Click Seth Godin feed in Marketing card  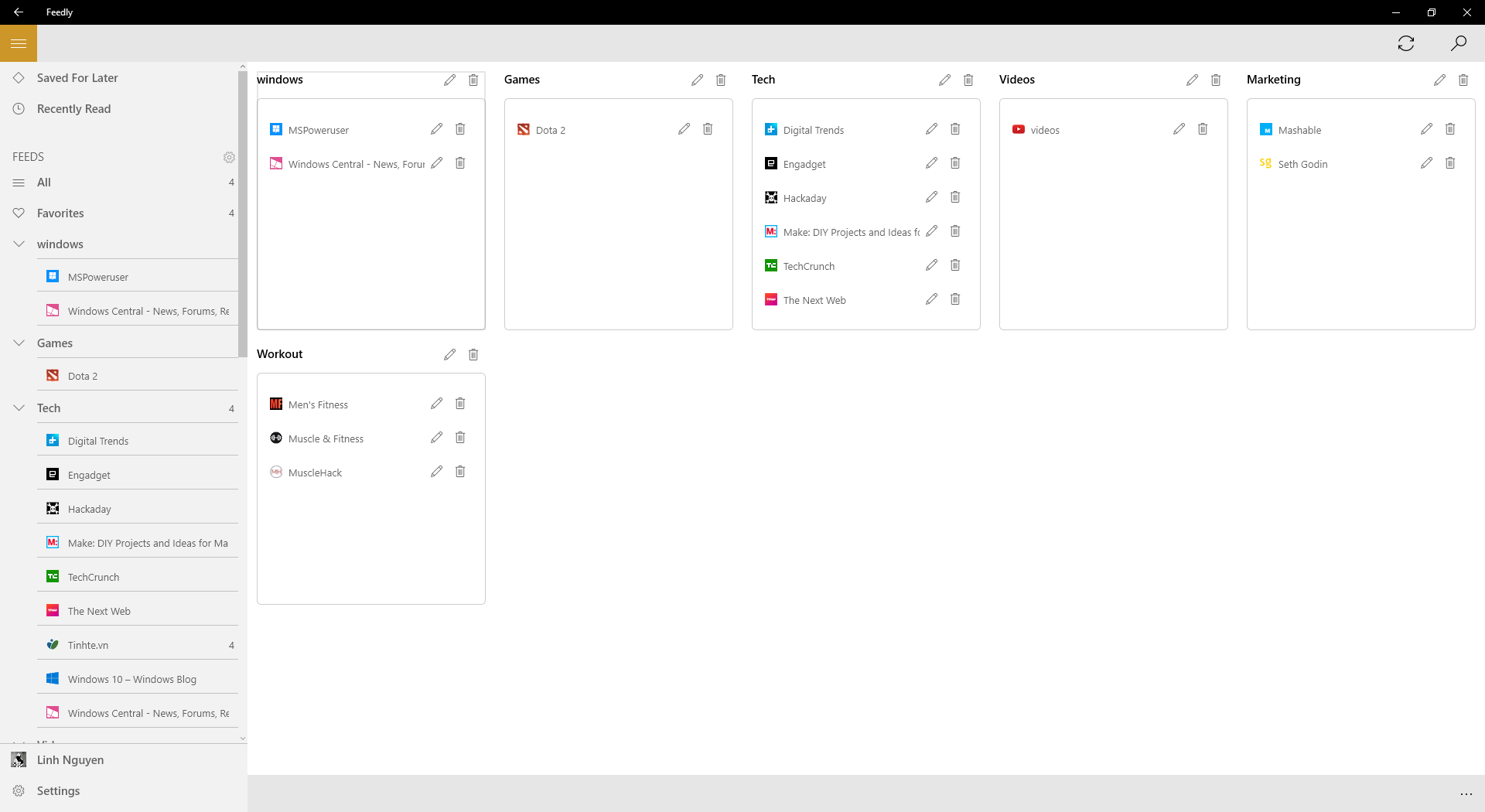tap(1302, 164)
